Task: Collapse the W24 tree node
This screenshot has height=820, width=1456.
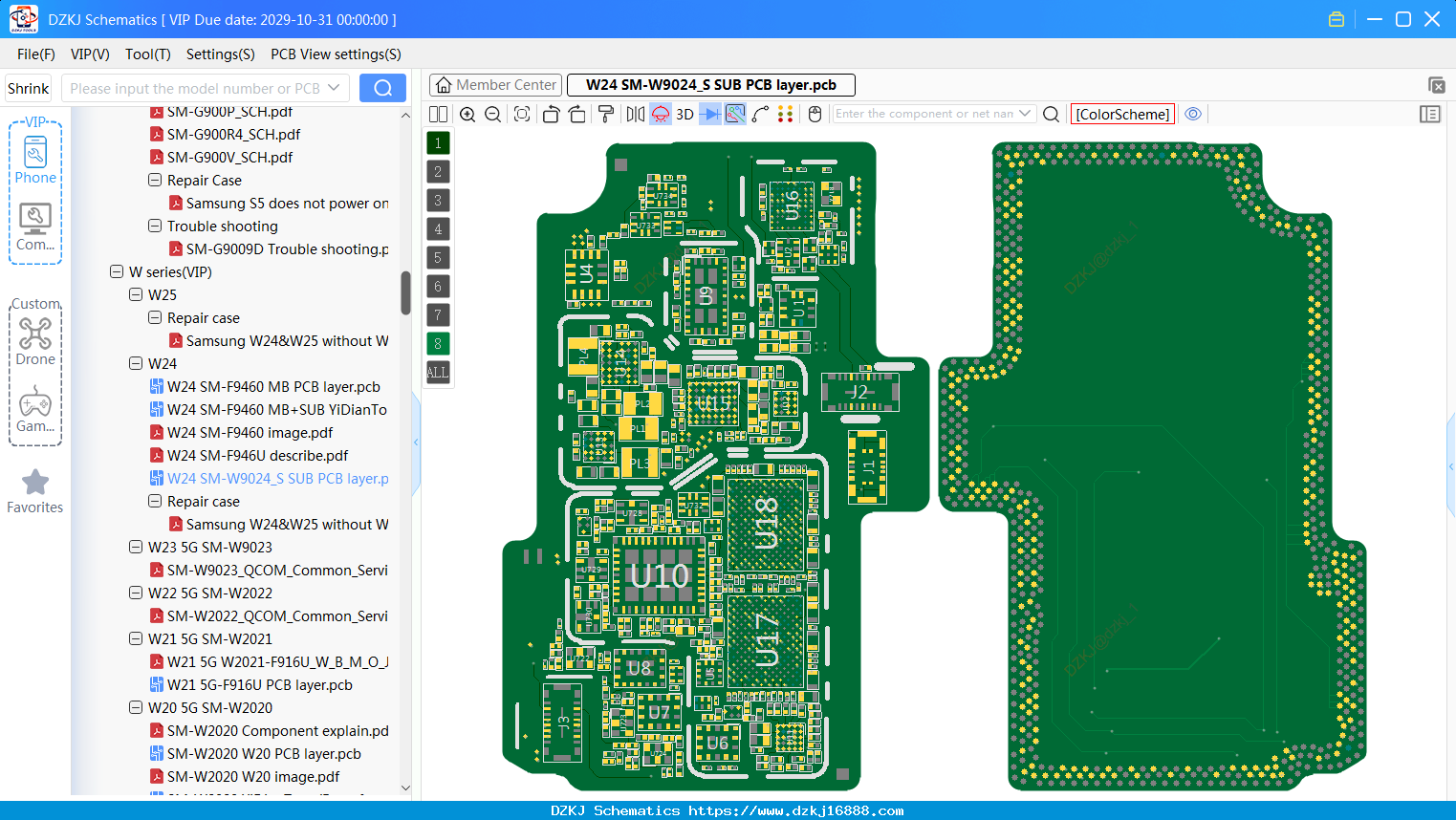Action: click(x=136, y=363)
